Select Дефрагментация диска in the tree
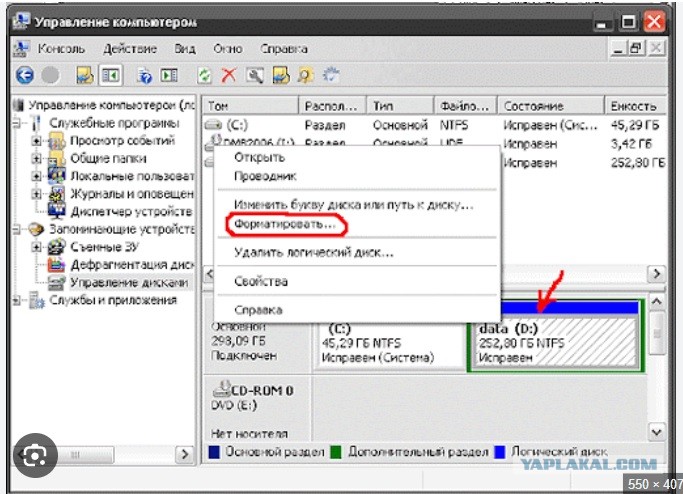Image resolution: width=683 pixels, height=494 pixels. 132,265
